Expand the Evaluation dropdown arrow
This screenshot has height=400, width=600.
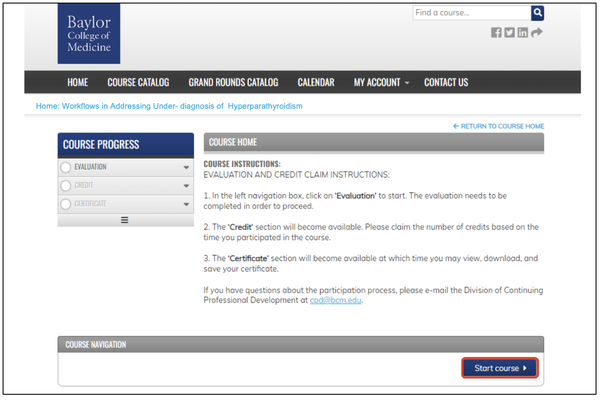[186, 167]
